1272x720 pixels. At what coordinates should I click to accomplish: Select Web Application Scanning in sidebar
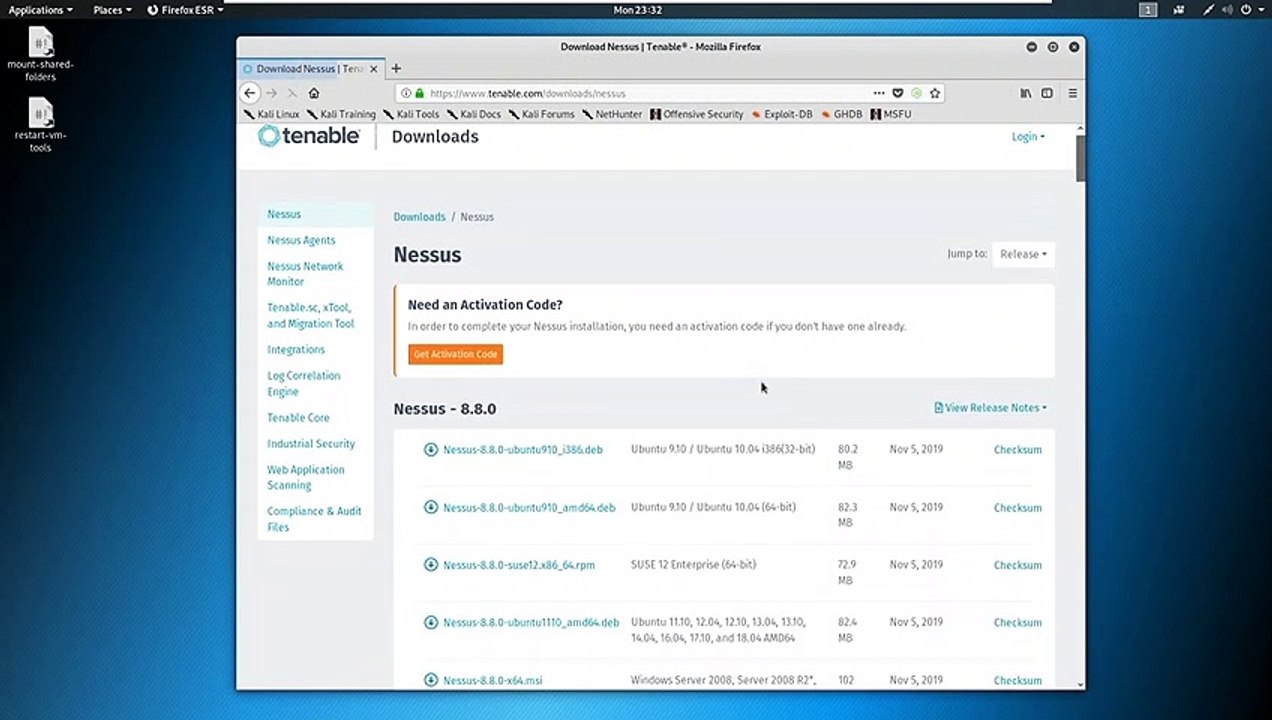tap(306, 477)
